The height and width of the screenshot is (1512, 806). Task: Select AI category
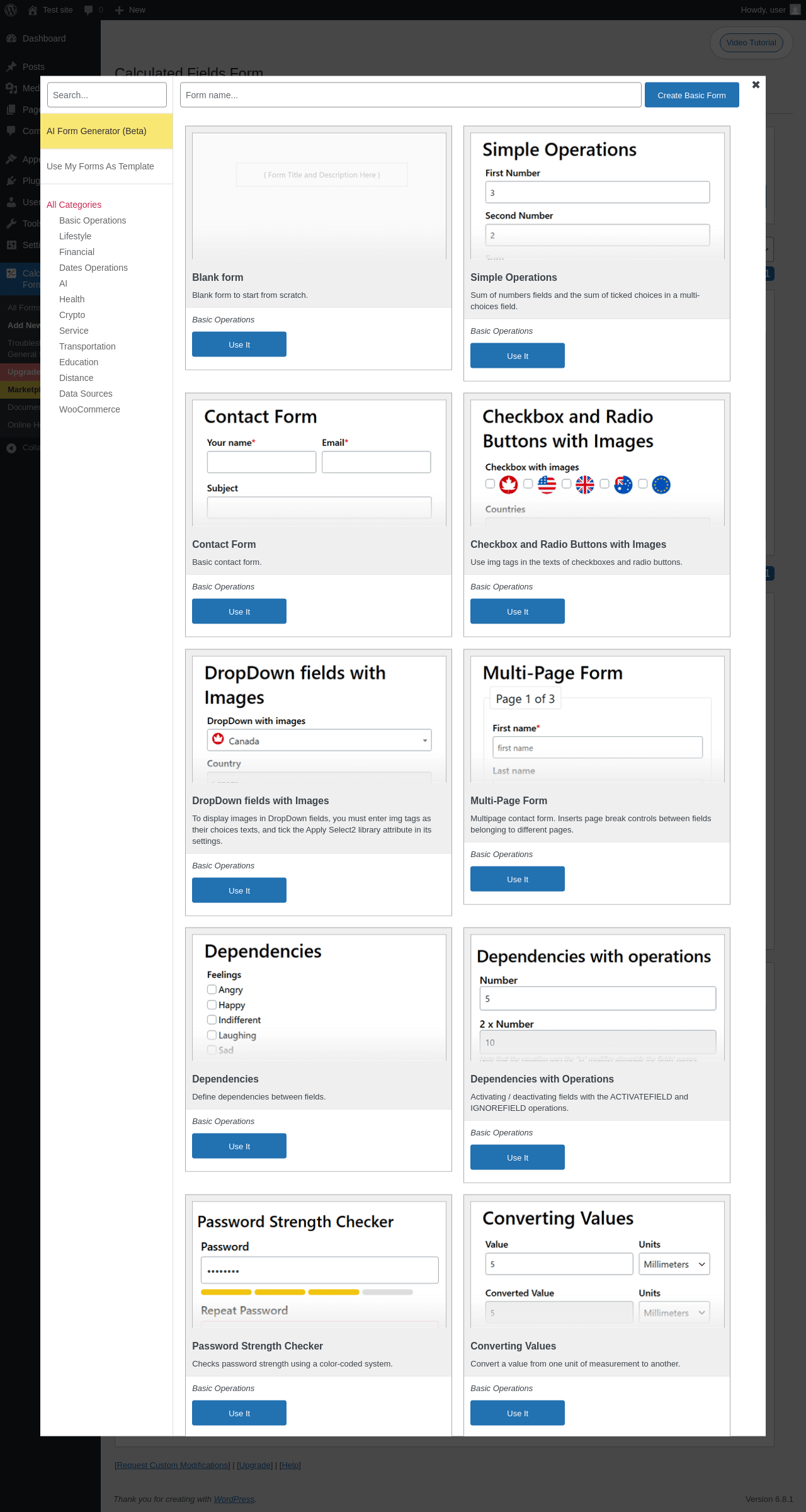[63, 283]
